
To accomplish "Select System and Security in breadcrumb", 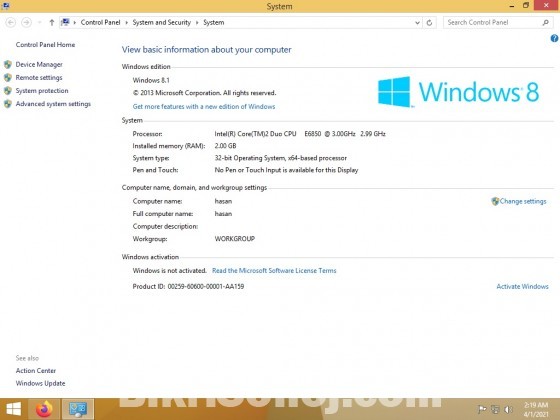I will pyautogui.click(x=162, y=22).
